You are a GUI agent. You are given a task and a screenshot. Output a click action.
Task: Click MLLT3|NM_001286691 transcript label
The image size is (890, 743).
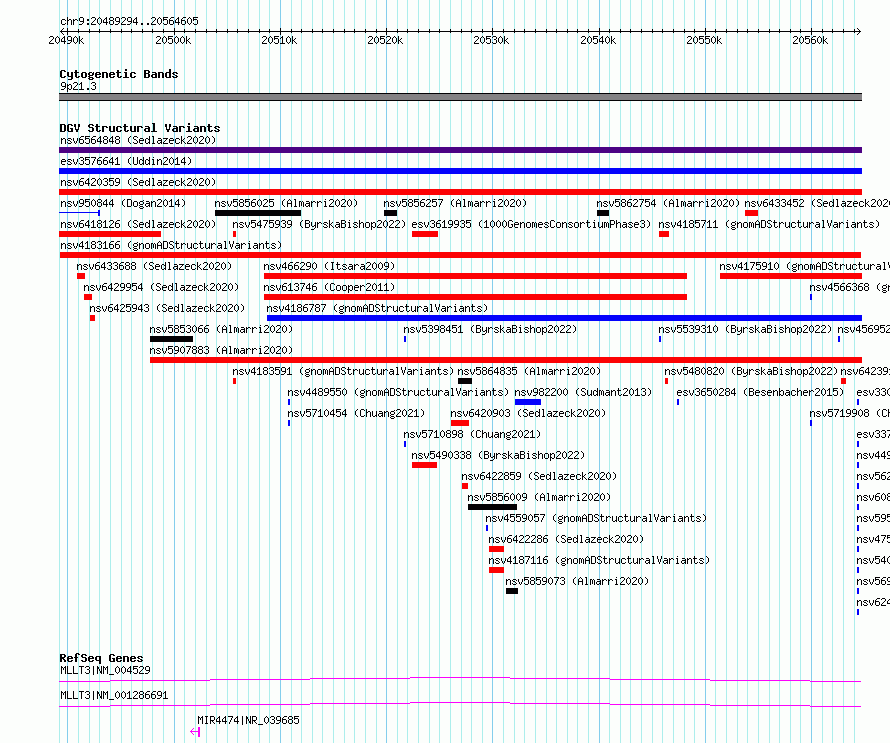114,695
